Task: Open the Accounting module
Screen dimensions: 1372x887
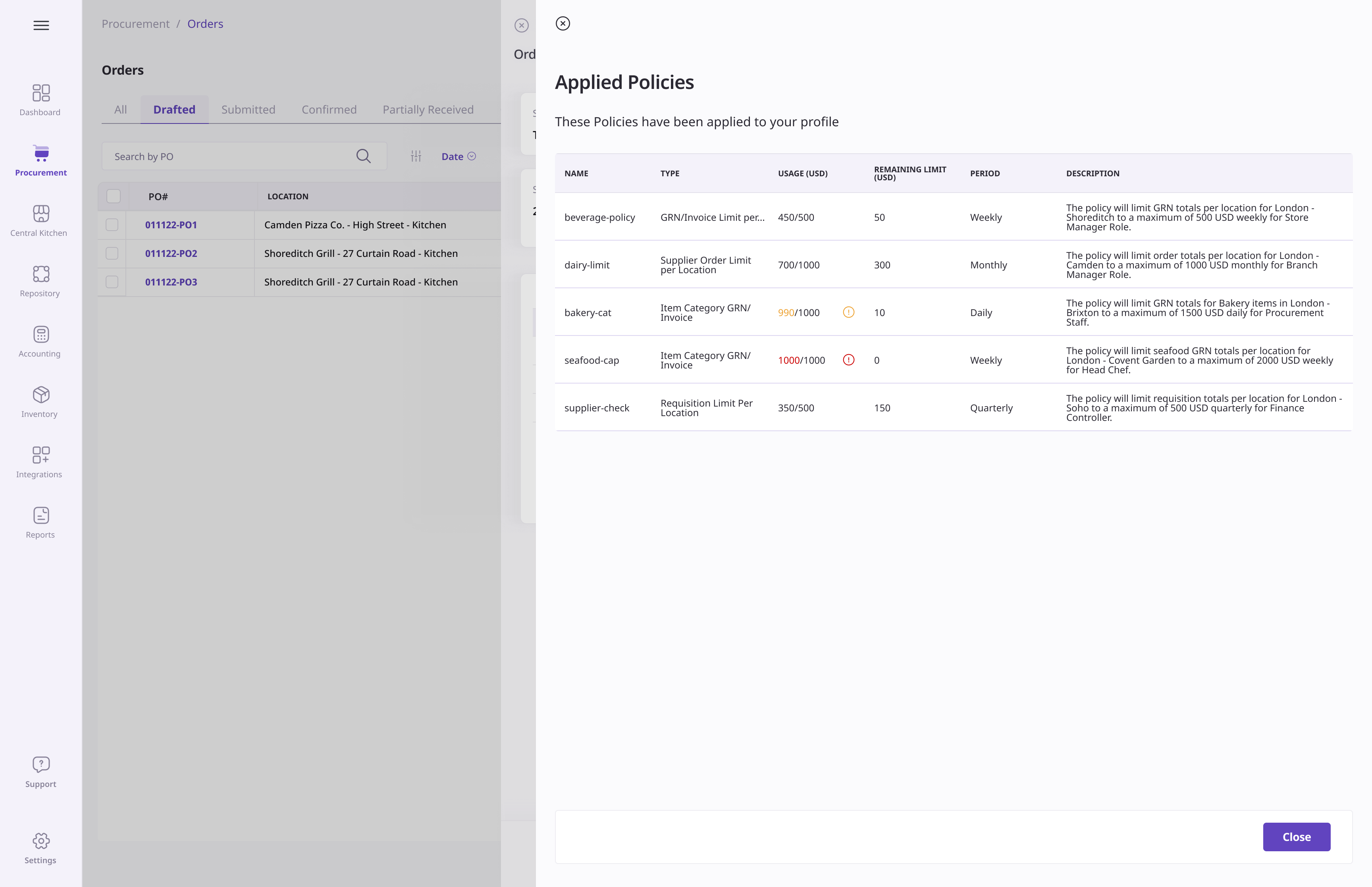Action: point(40,341)
